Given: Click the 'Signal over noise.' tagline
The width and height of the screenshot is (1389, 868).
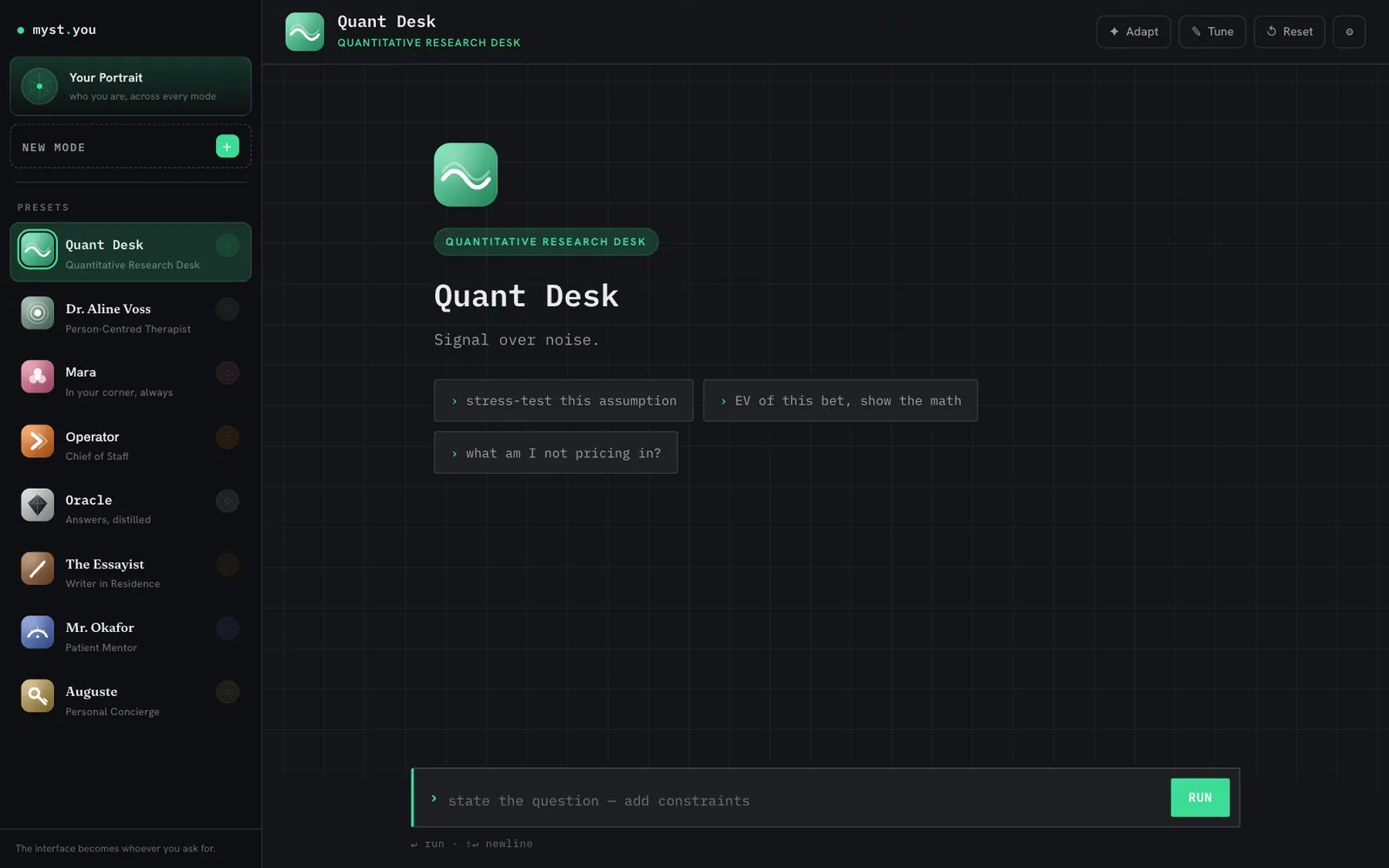Looking at the screenshot, I should (517, 339).
